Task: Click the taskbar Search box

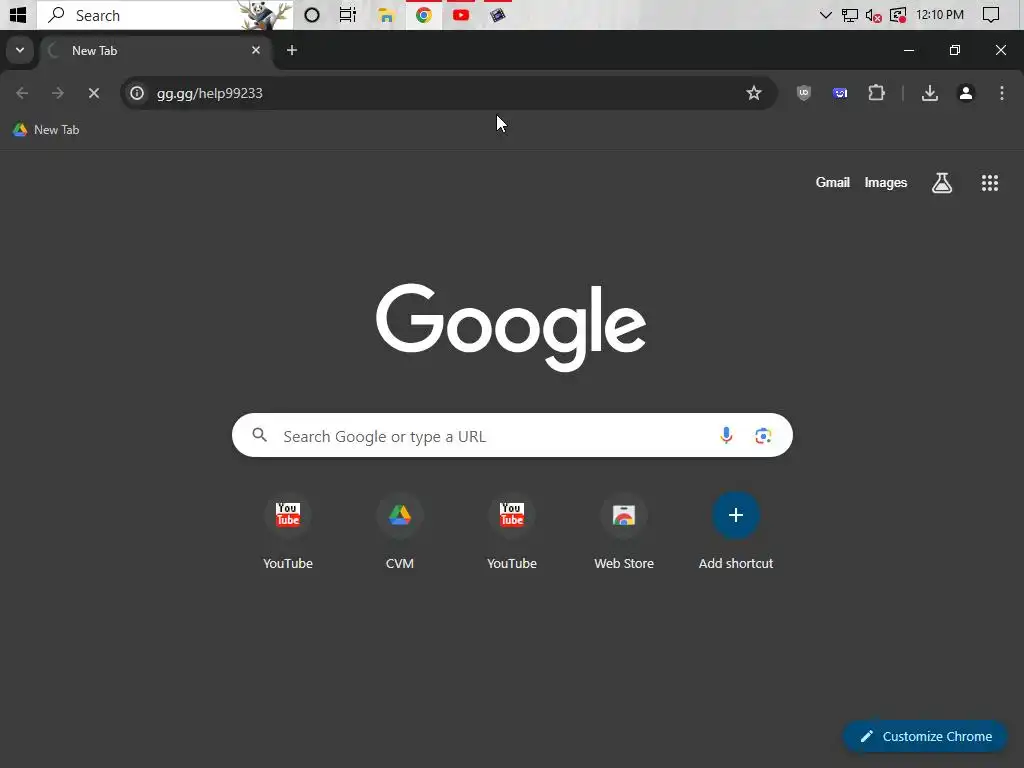Action: 165,14
